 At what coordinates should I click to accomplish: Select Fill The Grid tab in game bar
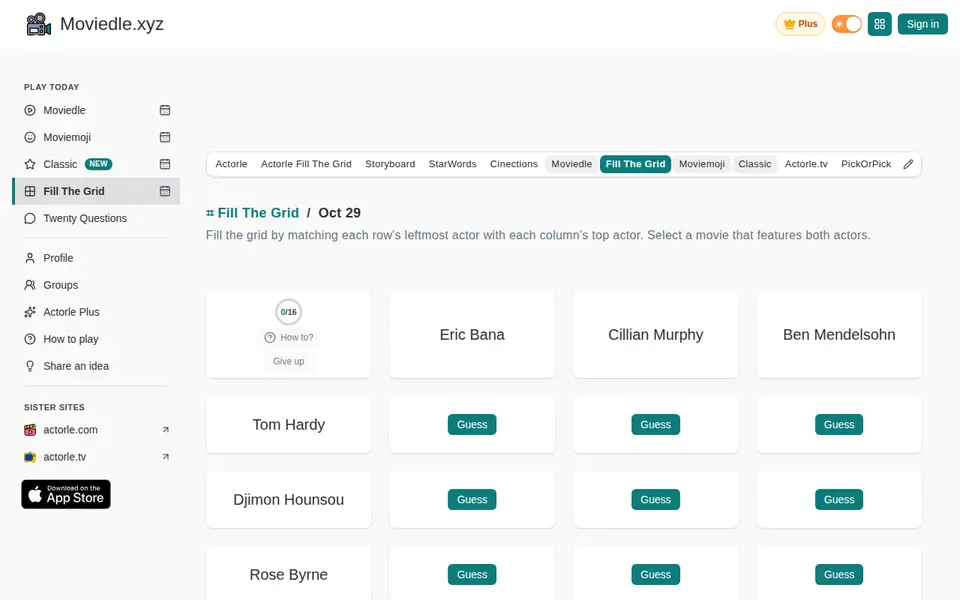(x=636, y=164)
